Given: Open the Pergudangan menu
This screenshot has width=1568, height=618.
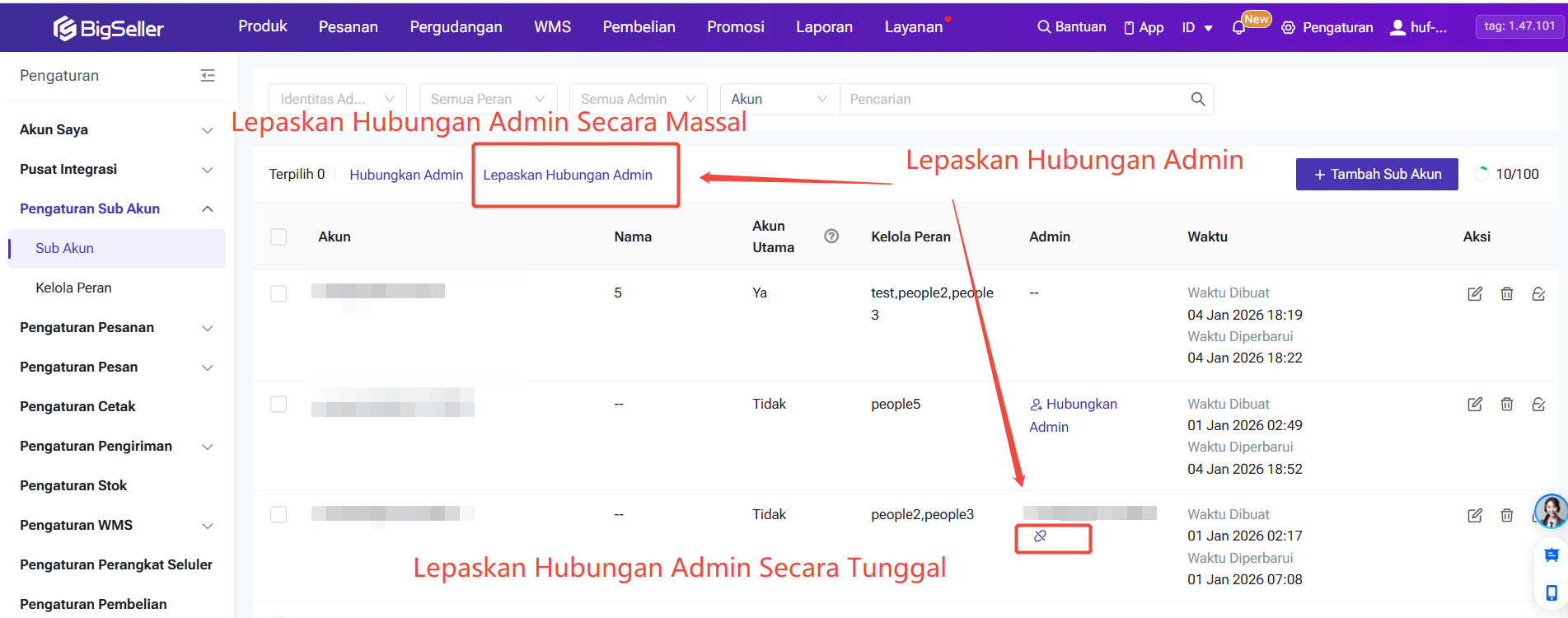Looking at the screenshot, I should coord(456,27).
